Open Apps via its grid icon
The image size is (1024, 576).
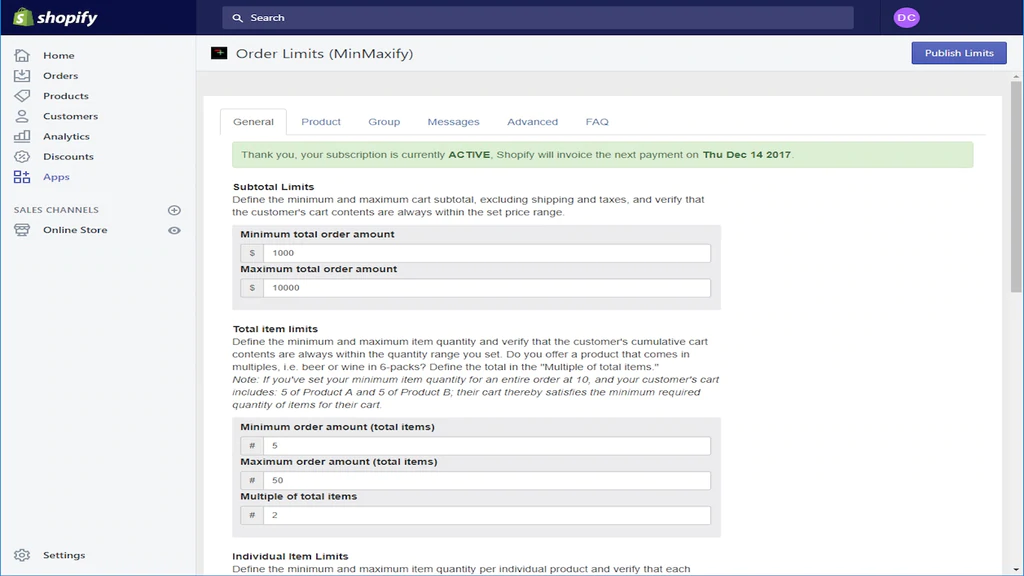(x=22, y=177)
